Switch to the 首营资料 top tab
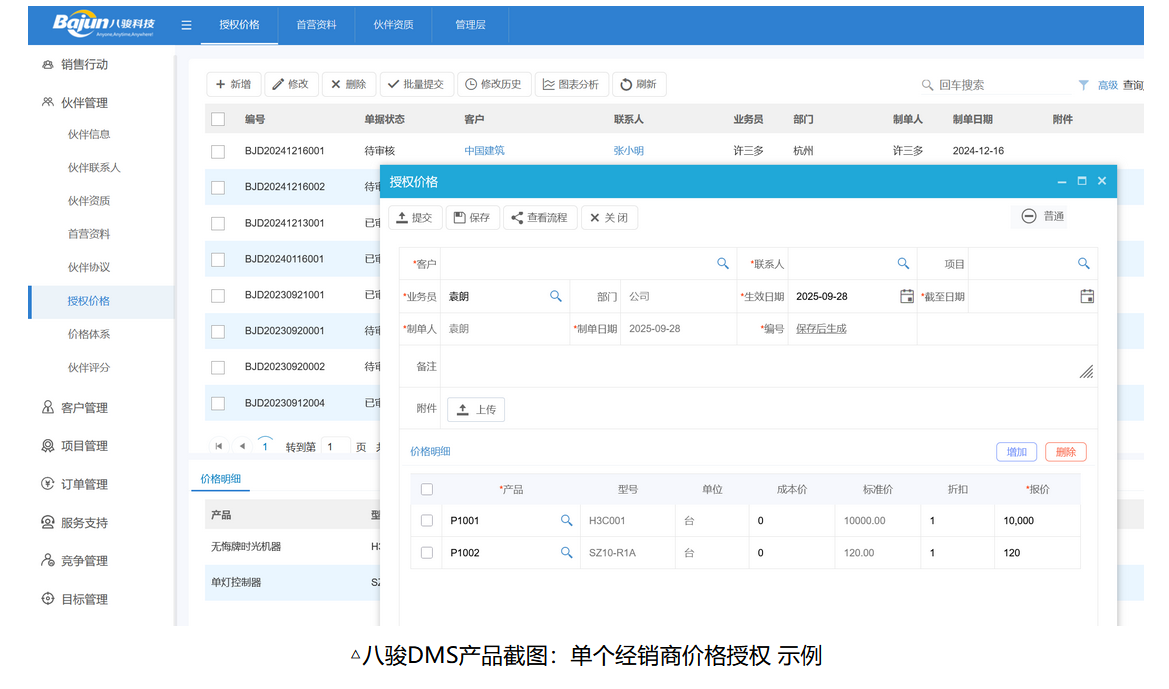This screenshot has height=689, width=1169. pos(316,25)
